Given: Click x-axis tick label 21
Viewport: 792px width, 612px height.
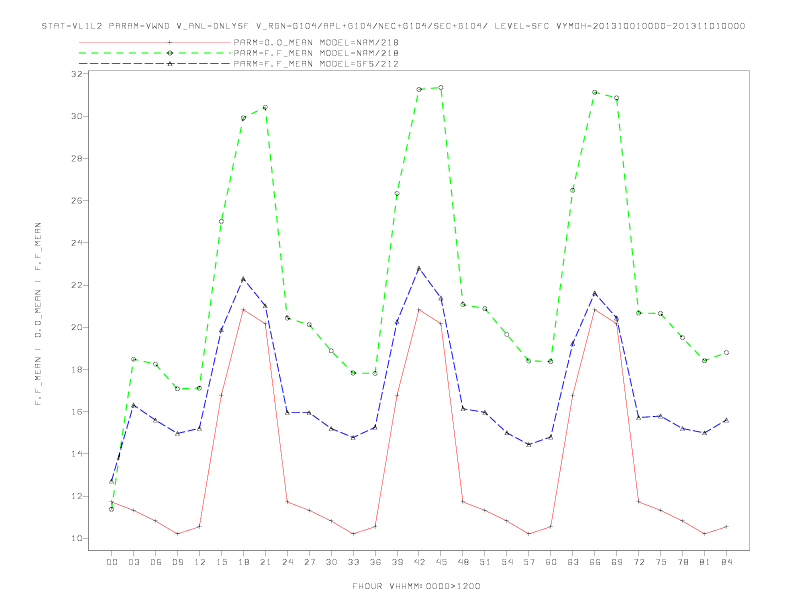Looking at the screenshot, I should 265,562.
